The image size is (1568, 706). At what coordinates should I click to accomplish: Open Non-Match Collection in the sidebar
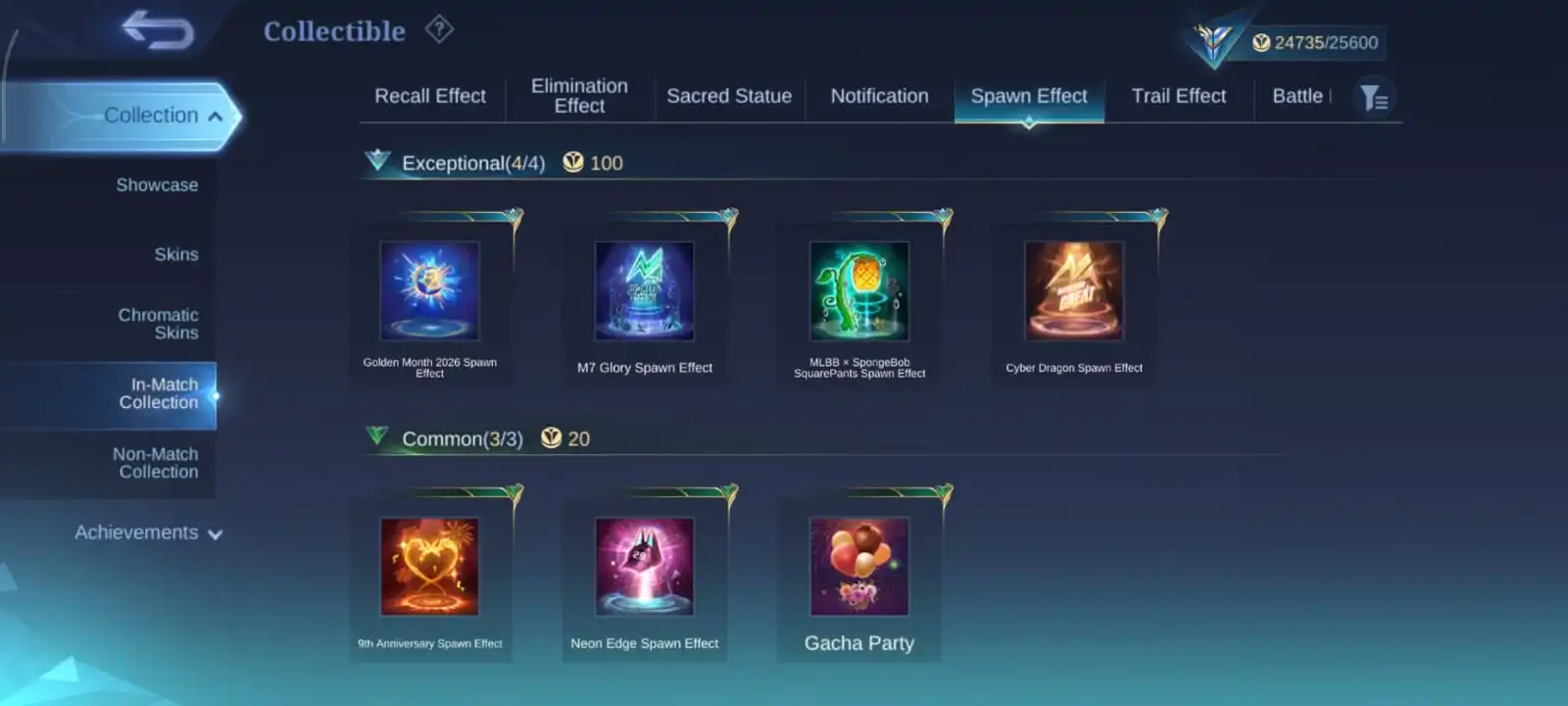(x=155, y=463)
